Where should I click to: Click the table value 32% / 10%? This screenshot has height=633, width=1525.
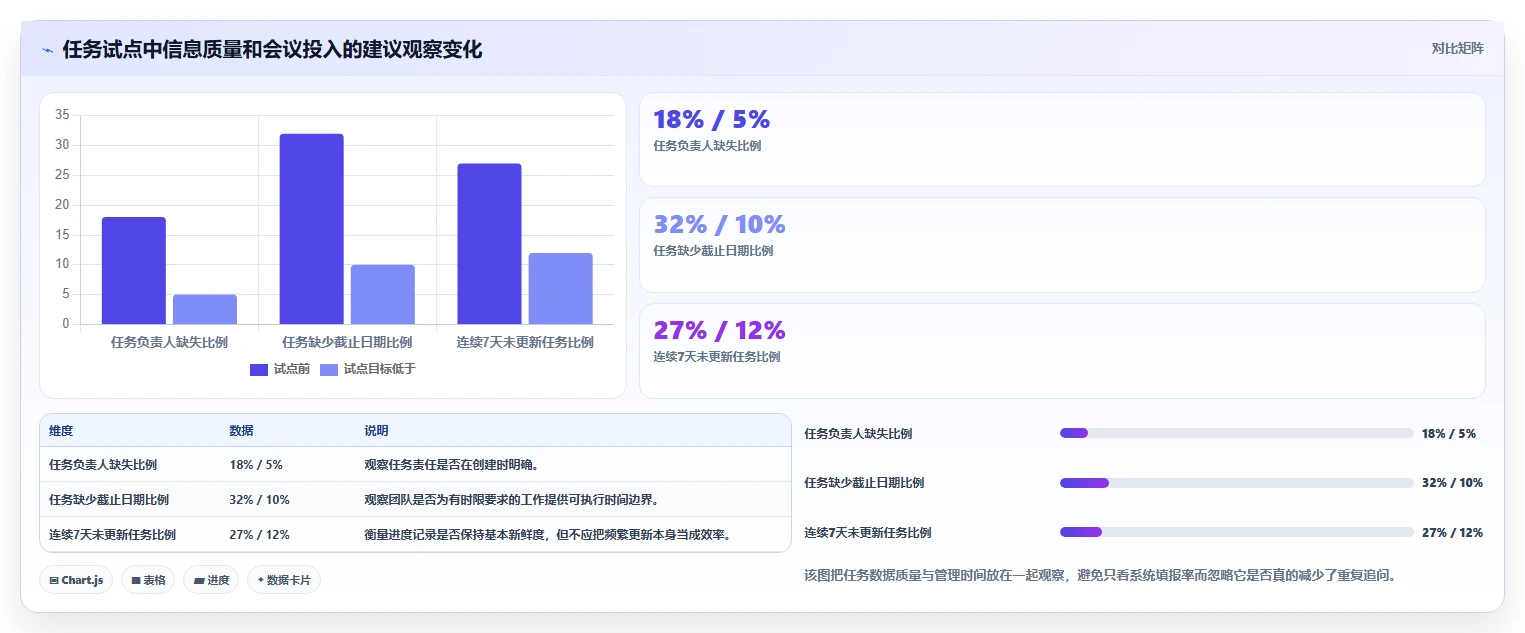[x=259, y=500]
